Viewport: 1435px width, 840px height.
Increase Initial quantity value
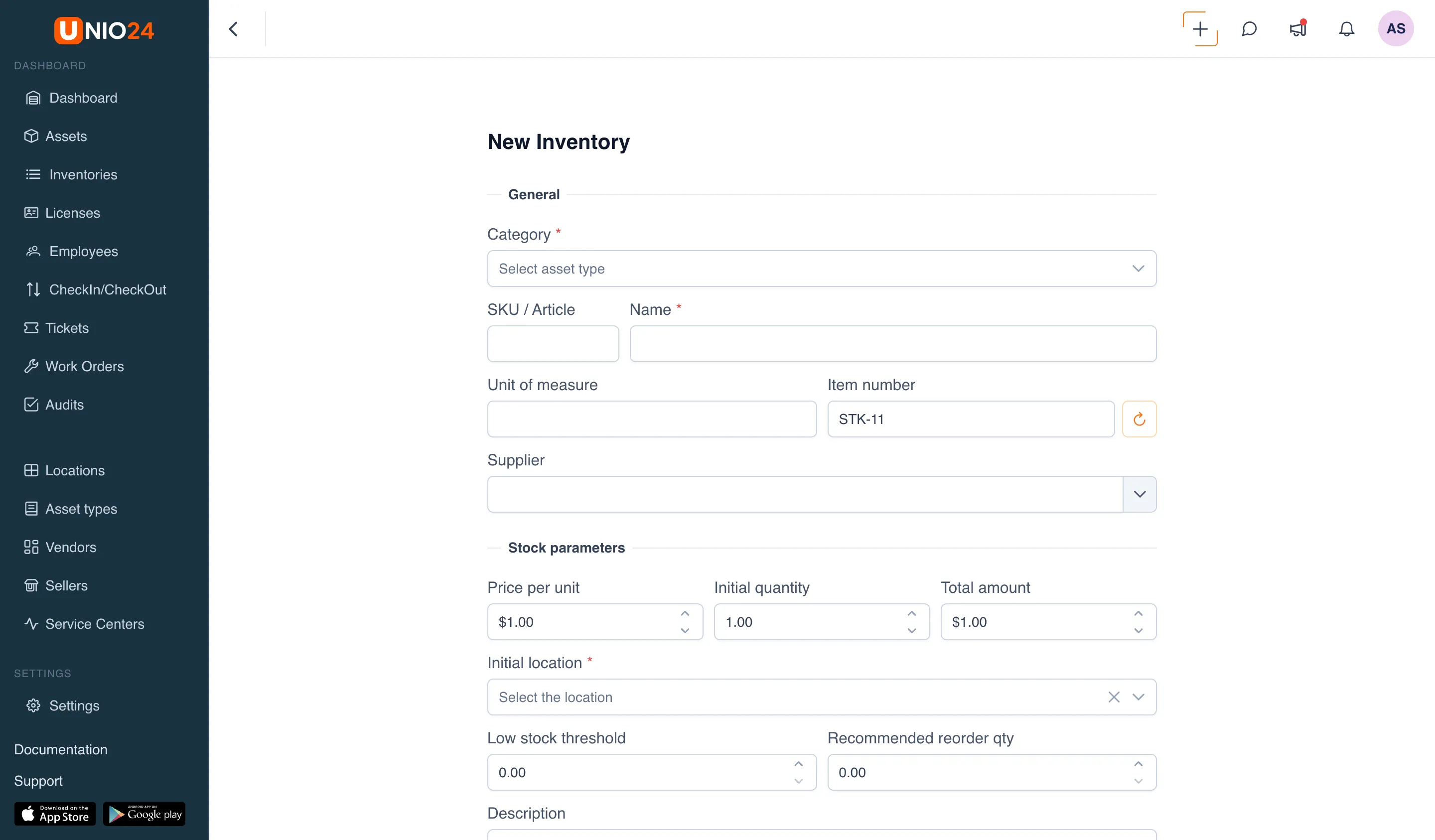[x=911, y=613]
